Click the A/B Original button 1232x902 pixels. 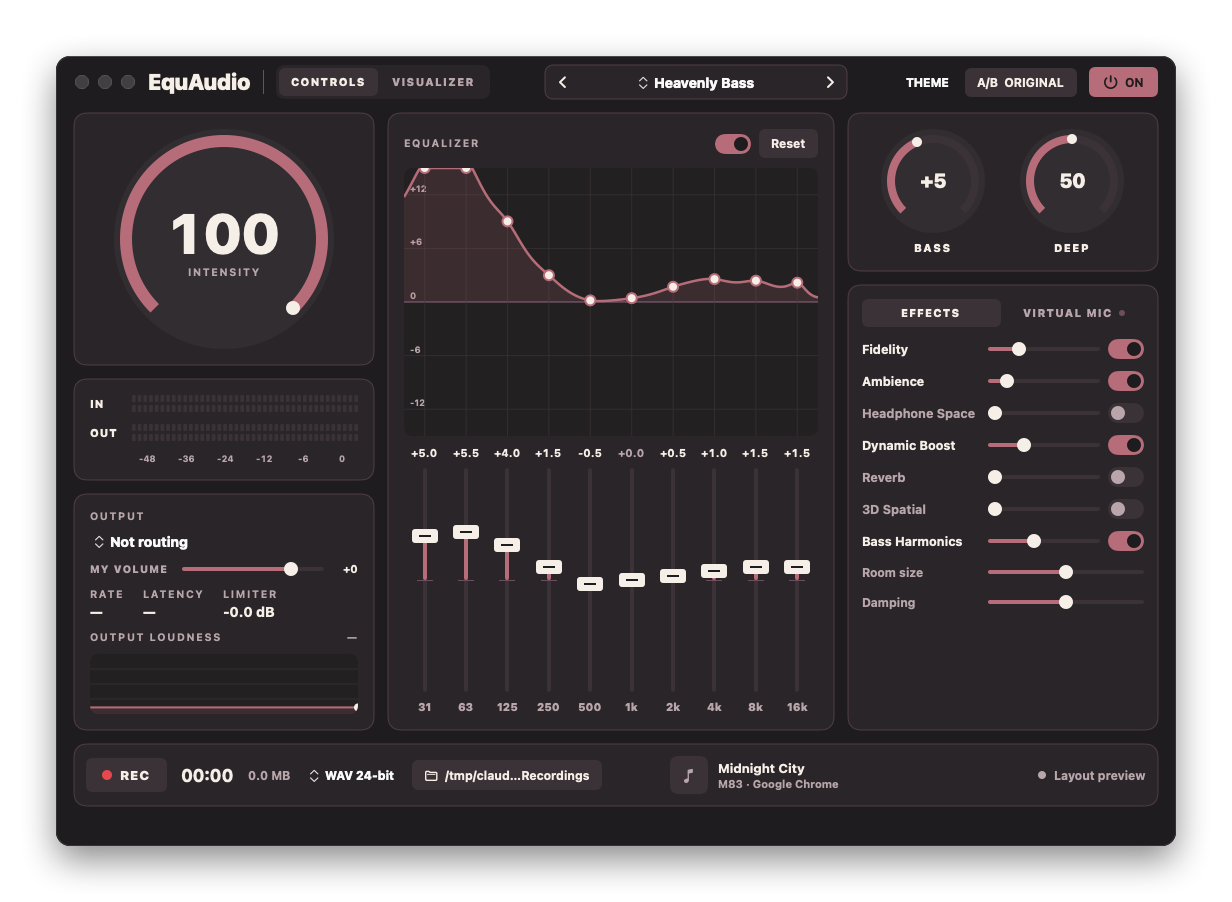(1020, 82)
